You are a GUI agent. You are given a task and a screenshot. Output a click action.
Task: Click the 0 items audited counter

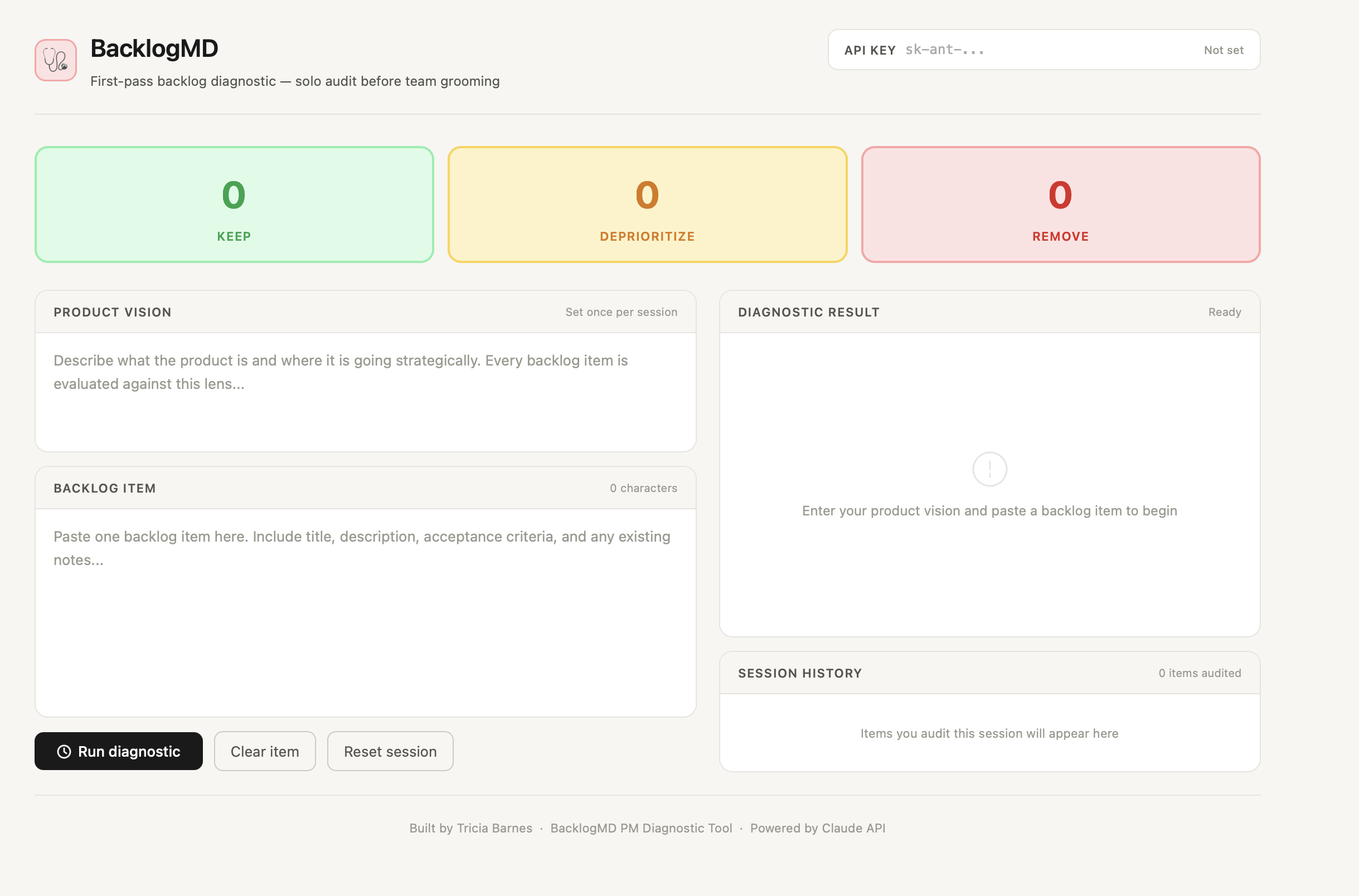click(1199, 673)
